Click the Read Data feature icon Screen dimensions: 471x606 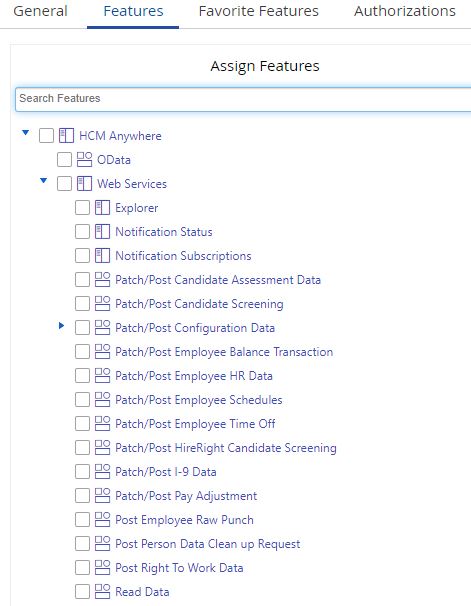[x=102, y=591]
